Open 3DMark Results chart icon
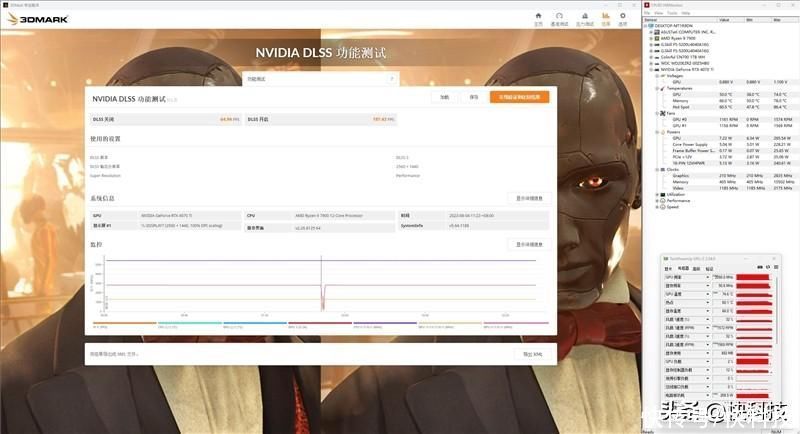800x434 pixels. click(x=606, y=16)
